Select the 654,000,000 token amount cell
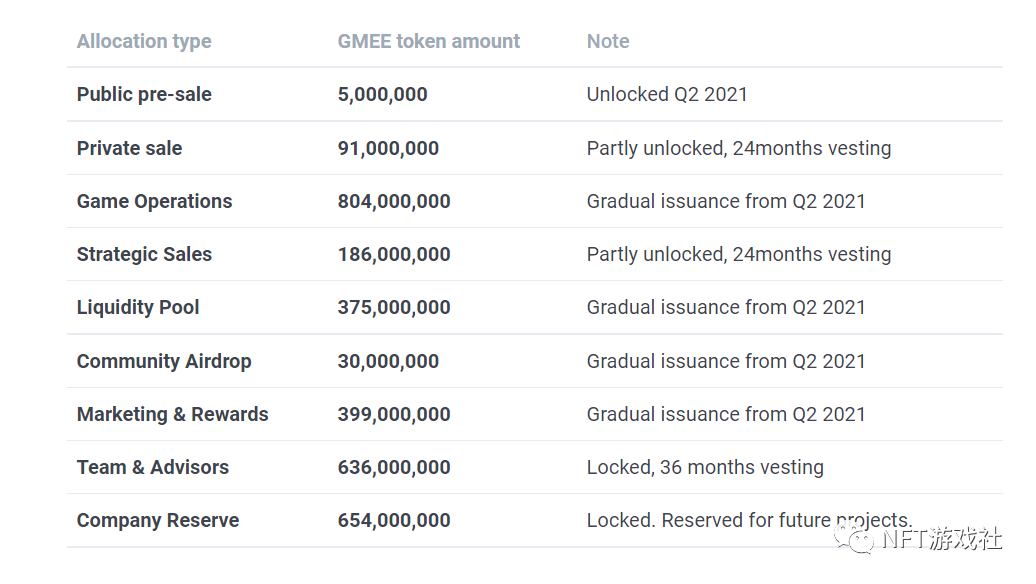This screenshot has width=1036, height=584. (x=394, y=521)
